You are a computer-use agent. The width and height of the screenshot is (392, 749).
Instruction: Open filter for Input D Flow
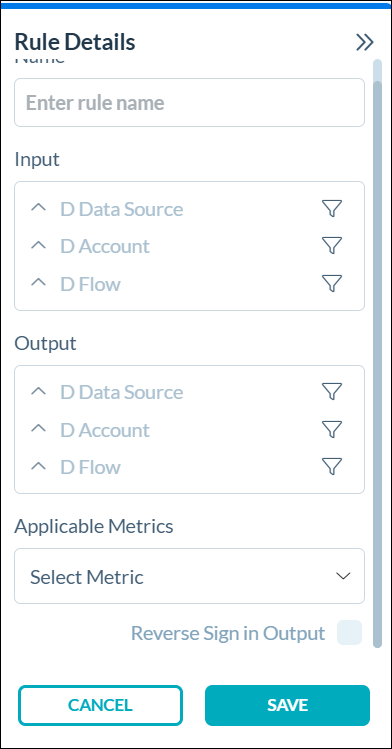(332, 283)
